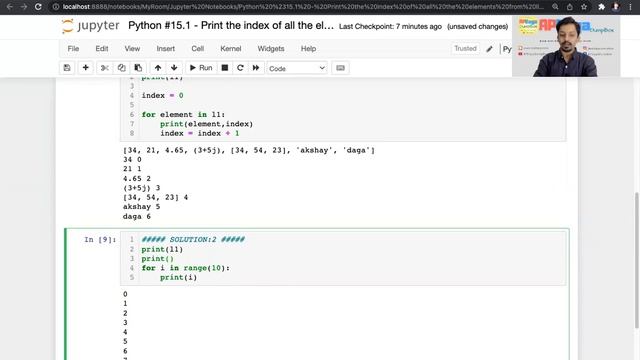
Task: Bookmark this page with star icon
Action: [x=584, y=7]
